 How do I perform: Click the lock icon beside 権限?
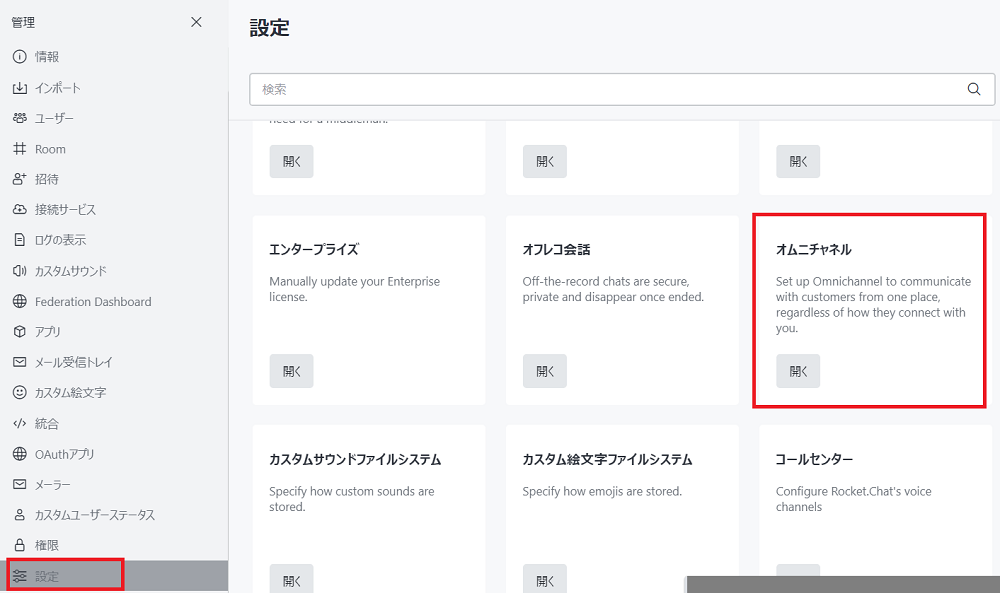tap(19, 545)
